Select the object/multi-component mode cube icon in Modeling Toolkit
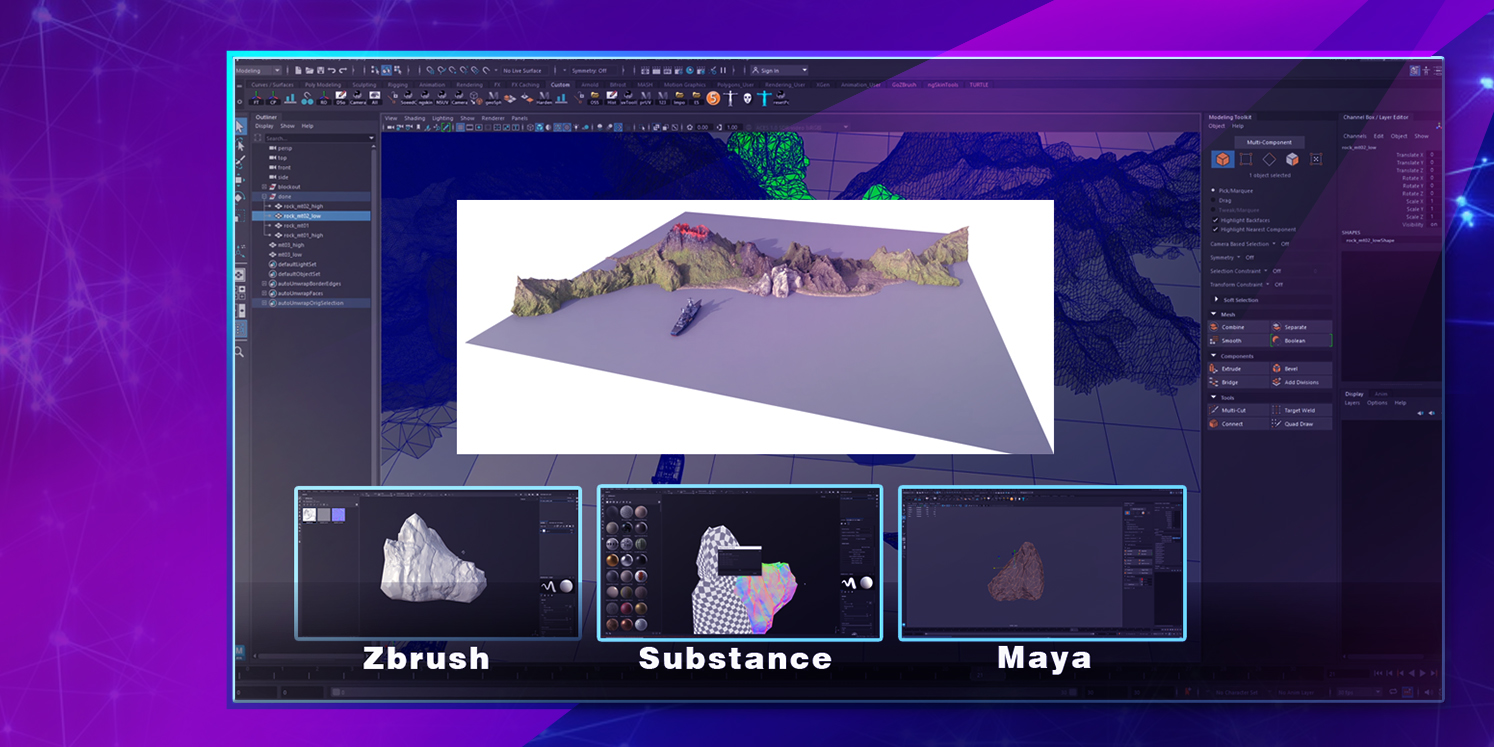1494x747 pixels. click(1223, 161)
